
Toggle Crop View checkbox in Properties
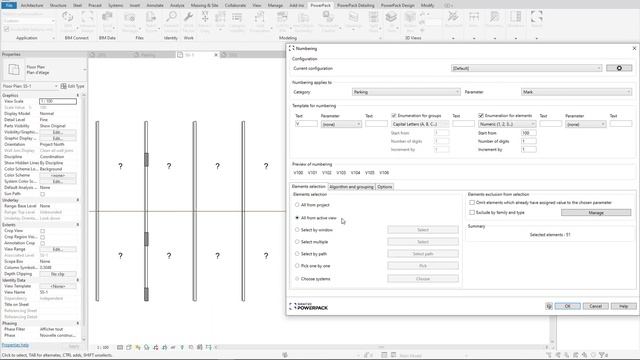click(x=42, y=231)
